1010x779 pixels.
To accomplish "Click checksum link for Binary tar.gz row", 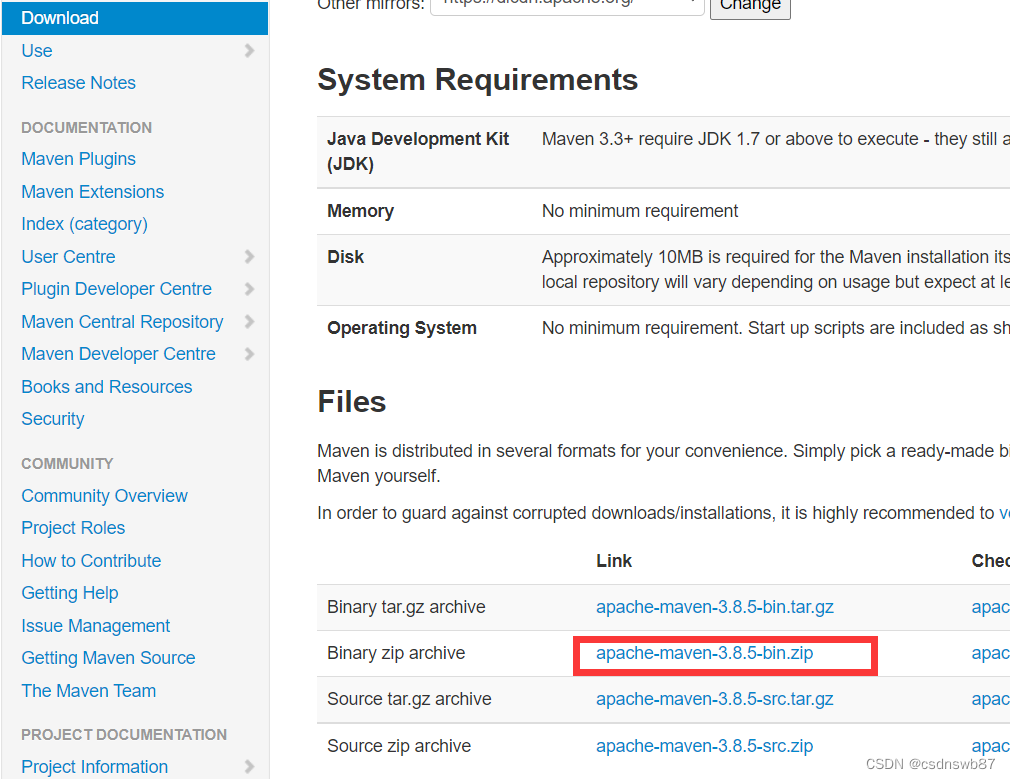I will [x=991, y=607].
